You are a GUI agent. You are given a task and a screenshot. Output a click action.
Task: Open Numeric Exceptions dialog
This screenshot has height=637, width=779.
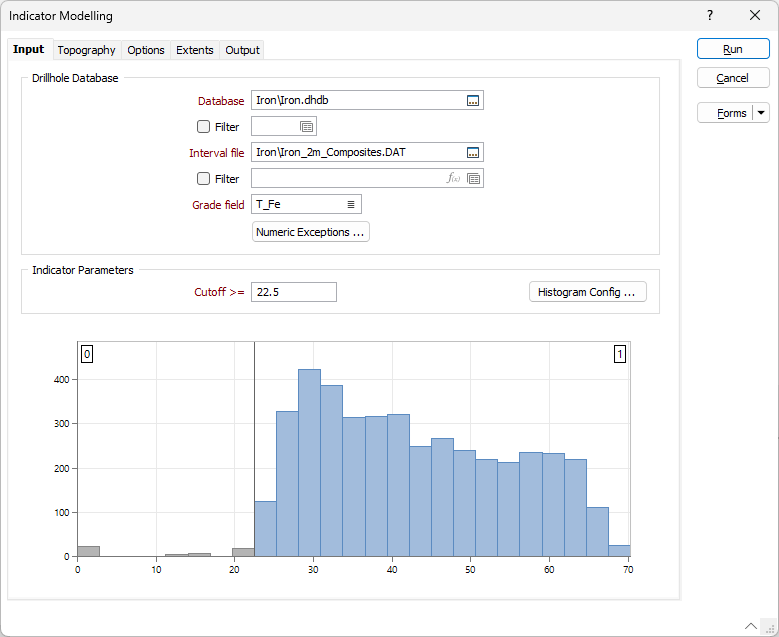311,232
